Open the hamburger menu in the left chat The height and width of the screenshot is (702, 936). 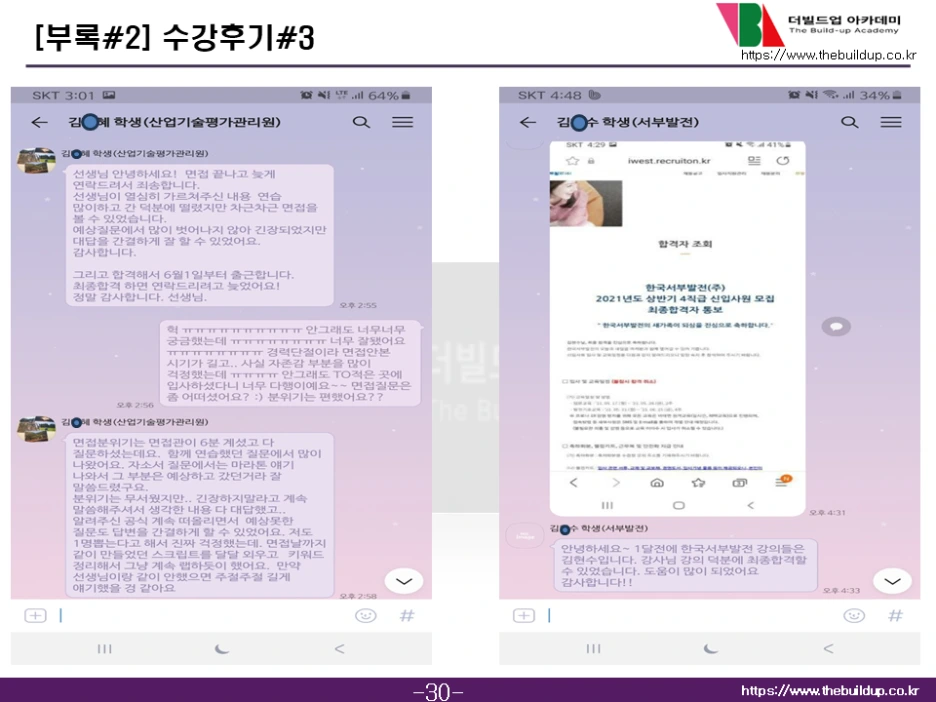click(x=402, y=122)
